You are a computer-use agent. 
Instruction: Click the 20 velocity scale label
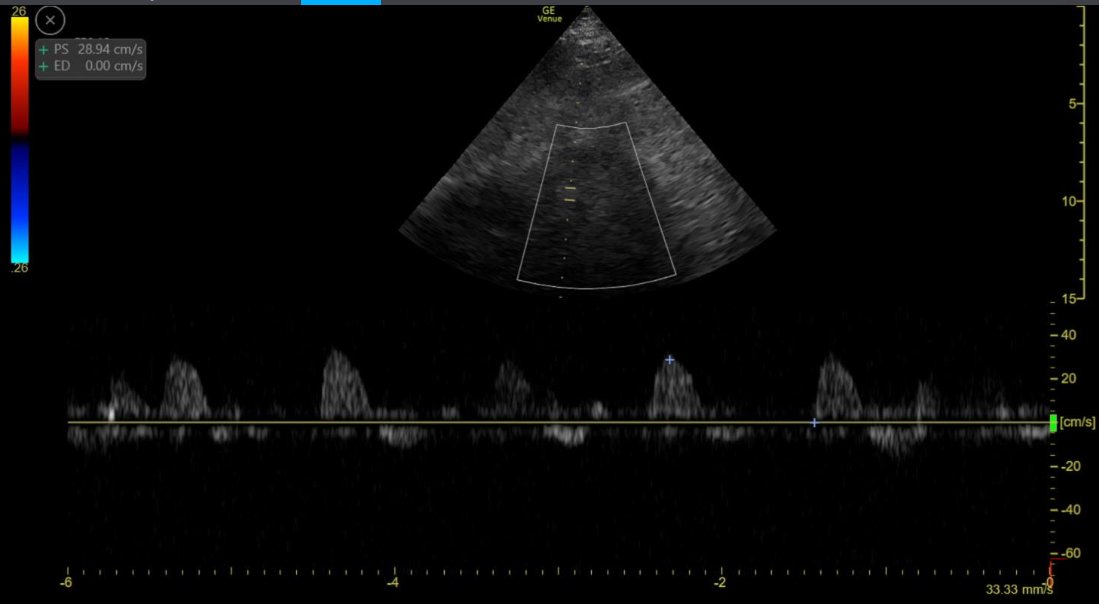click(x=1069, y=379)
